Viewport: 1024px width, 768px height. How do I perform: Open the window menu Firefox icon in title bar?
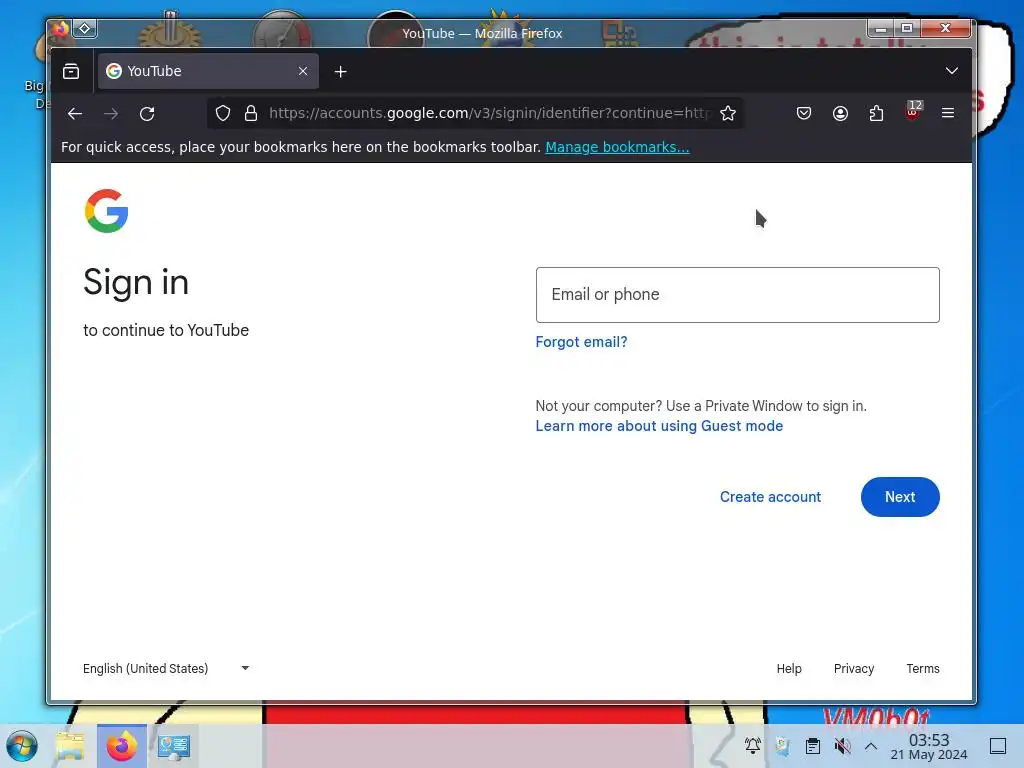click(60, 29)
